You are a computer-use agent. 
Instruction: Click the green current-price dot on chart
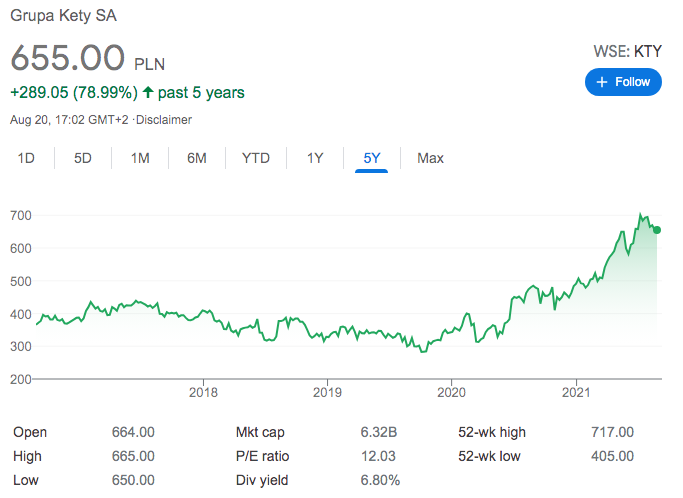657,230
